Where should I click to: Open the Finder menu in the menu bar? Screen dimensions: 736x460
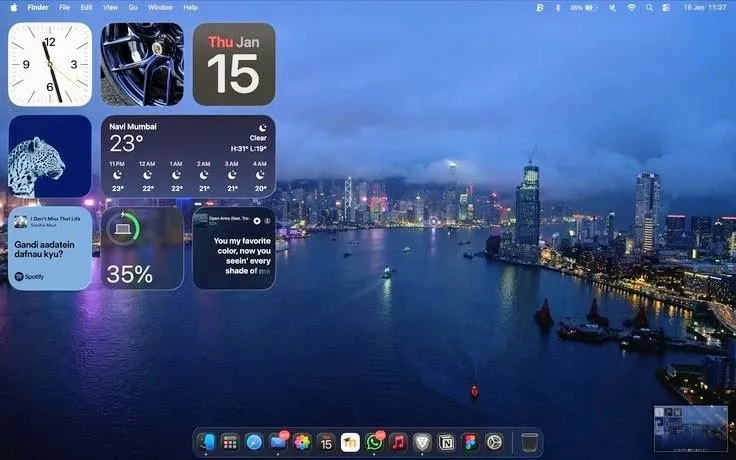(x=38, y=8)
